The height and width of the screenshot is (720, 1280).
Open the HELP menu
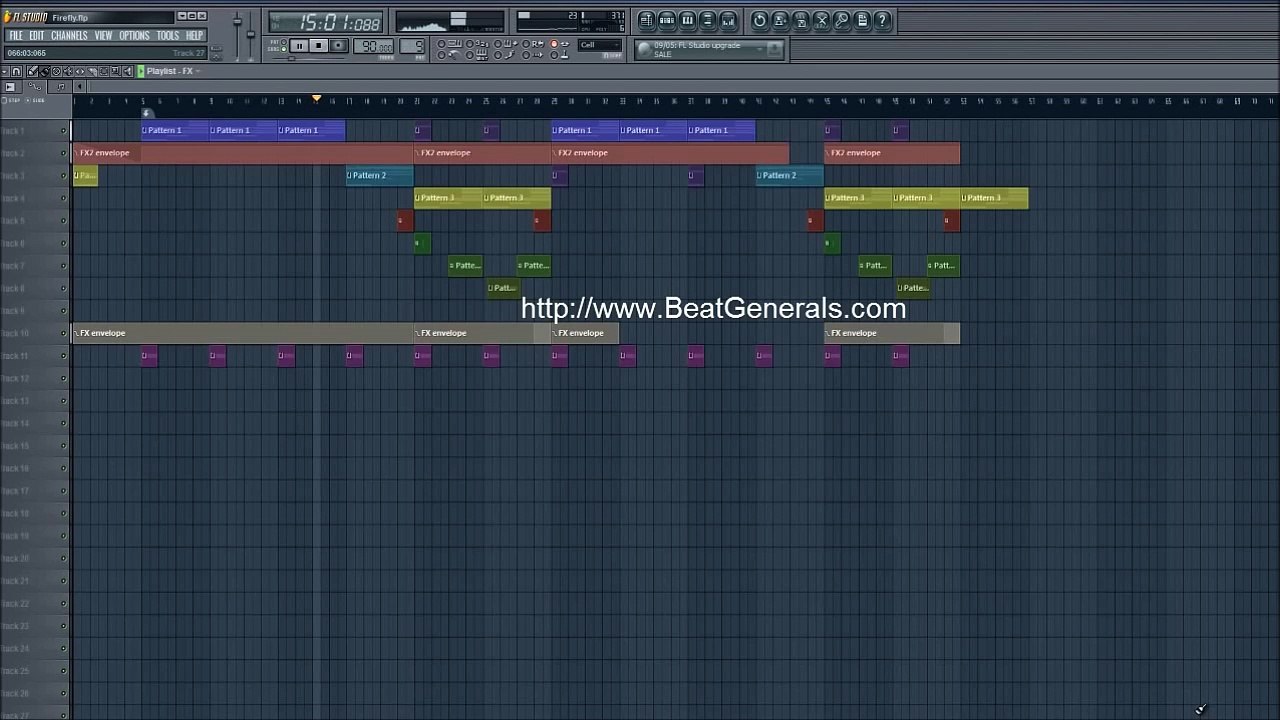tap(194, 35)
